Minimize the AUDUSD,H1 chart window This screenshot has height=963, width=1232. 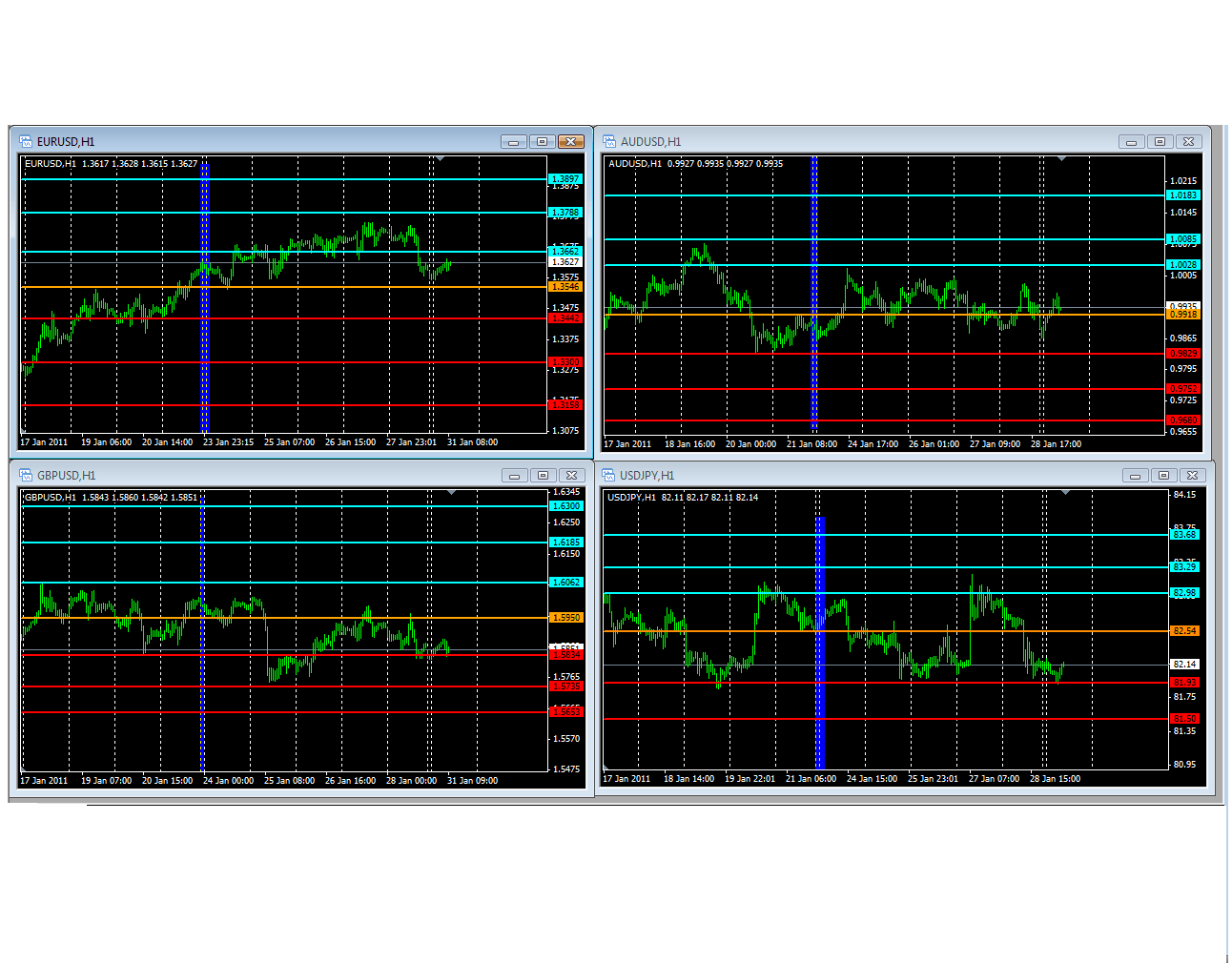1132,141
